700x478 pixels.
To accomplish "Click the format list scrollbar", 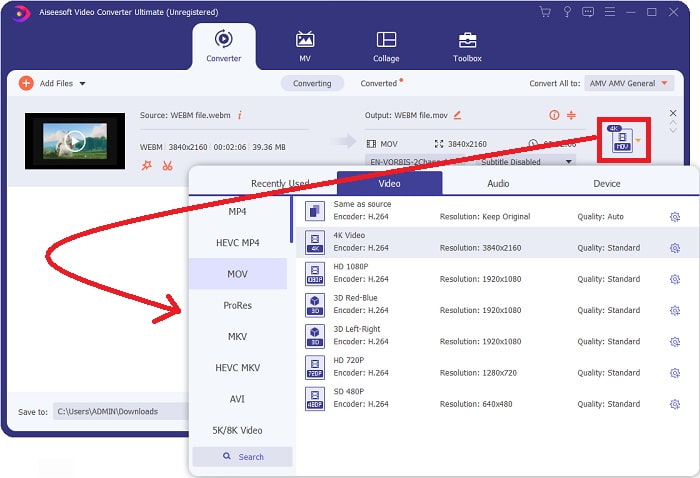I will pyautogui.click(x=291, y=219).
